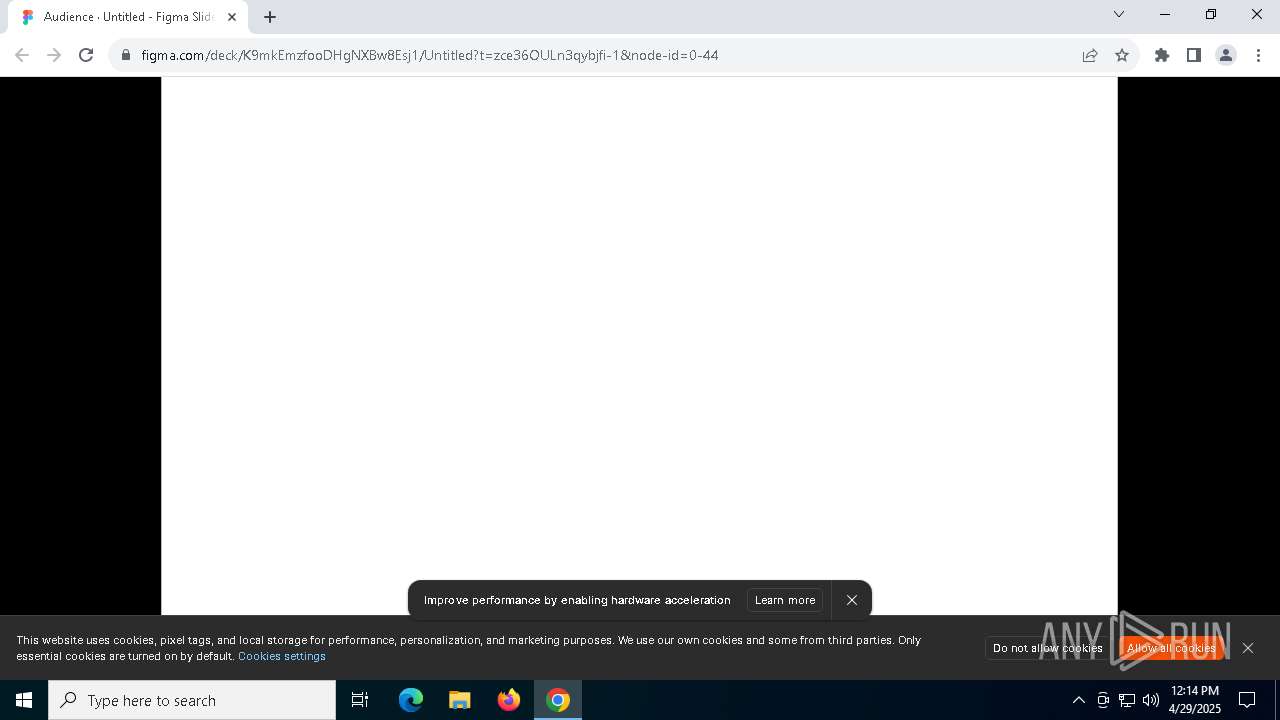Show hidden system tray icons
1280x720 pixels.
1078,700
